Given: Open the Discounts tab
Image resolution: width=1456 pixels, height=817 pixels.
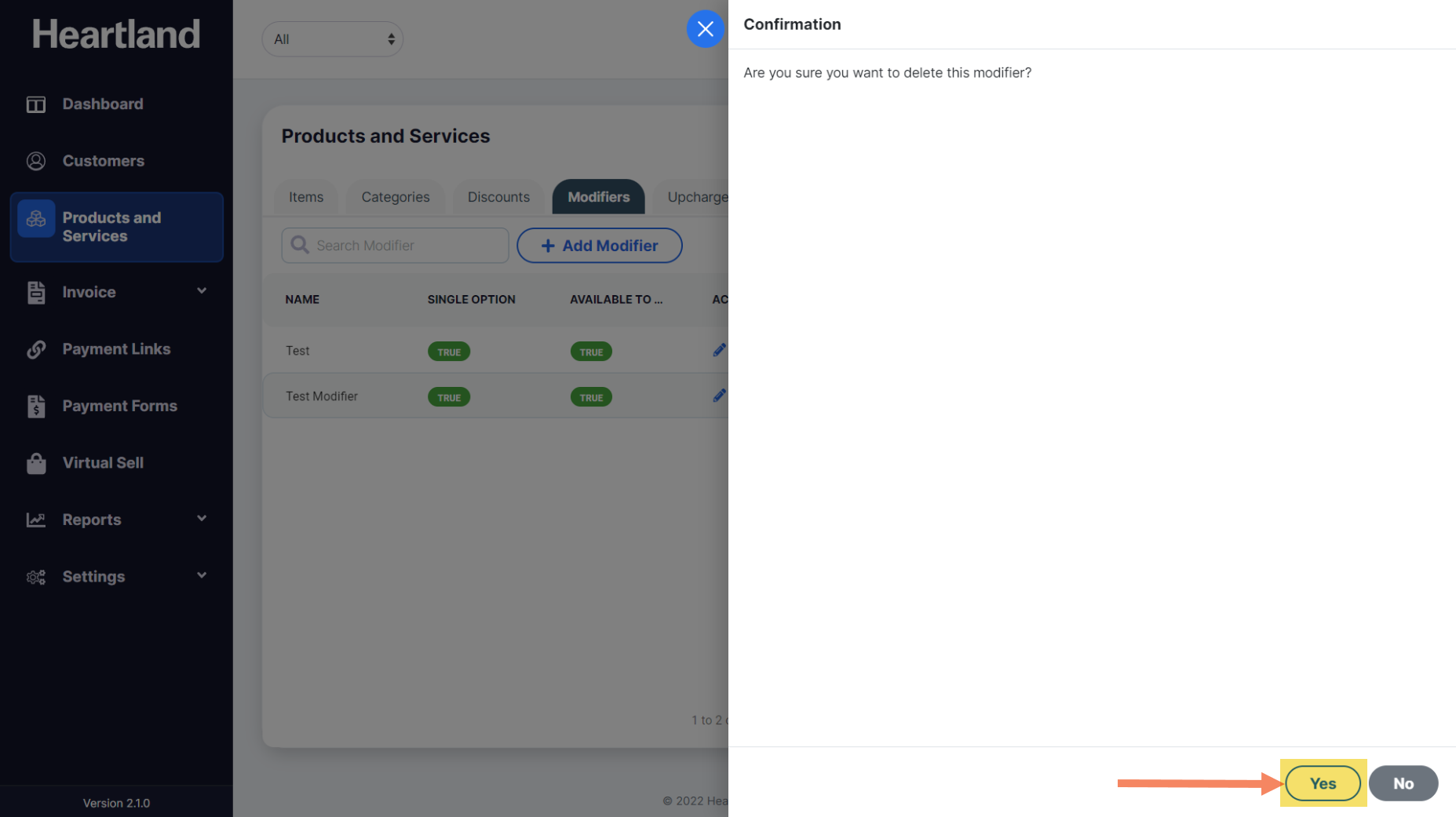Looking at the screenshot, I should pos(498,197).
